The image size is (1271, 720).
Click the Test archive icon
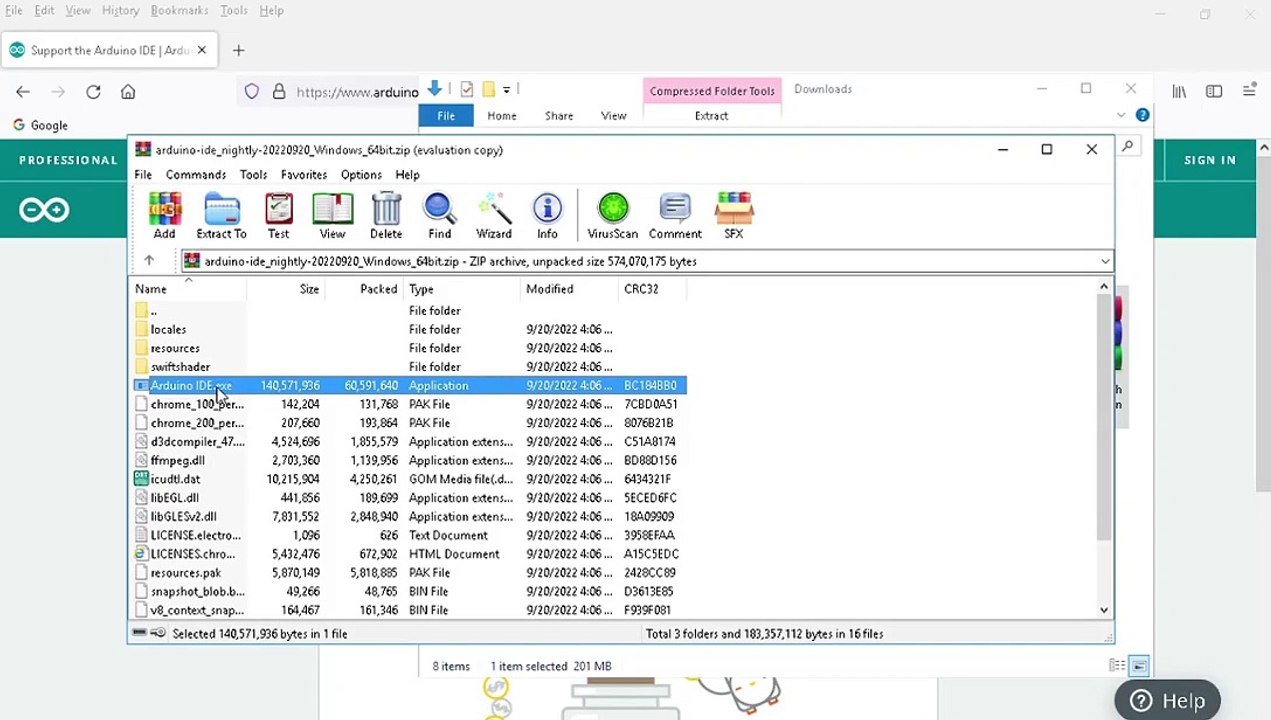pyautogui.click(x=278, y=215)
